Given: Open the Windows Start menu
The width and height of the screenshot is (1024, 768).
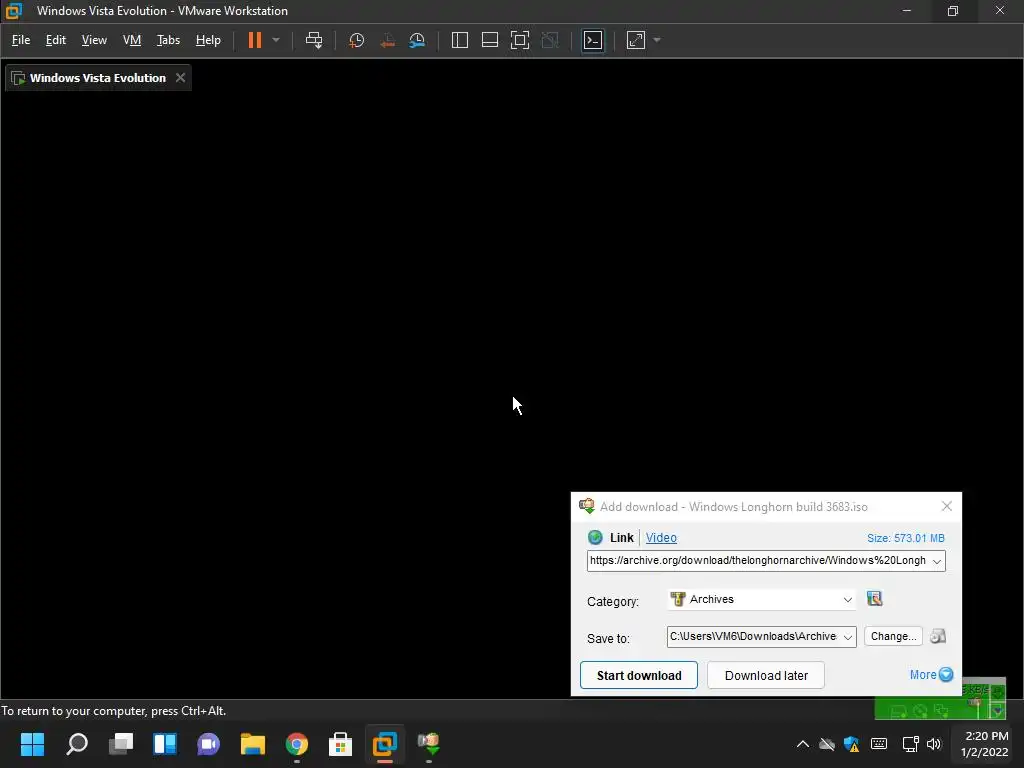Looking at the screenshot, I should [x=33, y=744].
